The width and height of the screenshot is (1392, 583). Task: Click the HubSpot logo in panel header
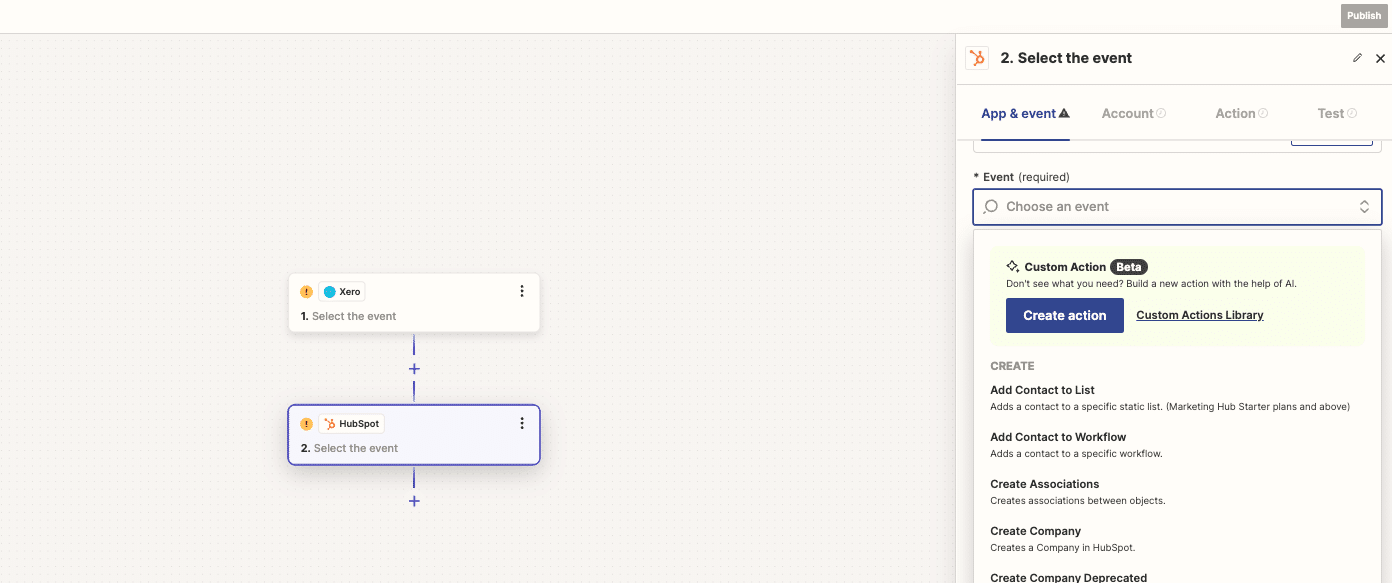(x=977, y=58)
